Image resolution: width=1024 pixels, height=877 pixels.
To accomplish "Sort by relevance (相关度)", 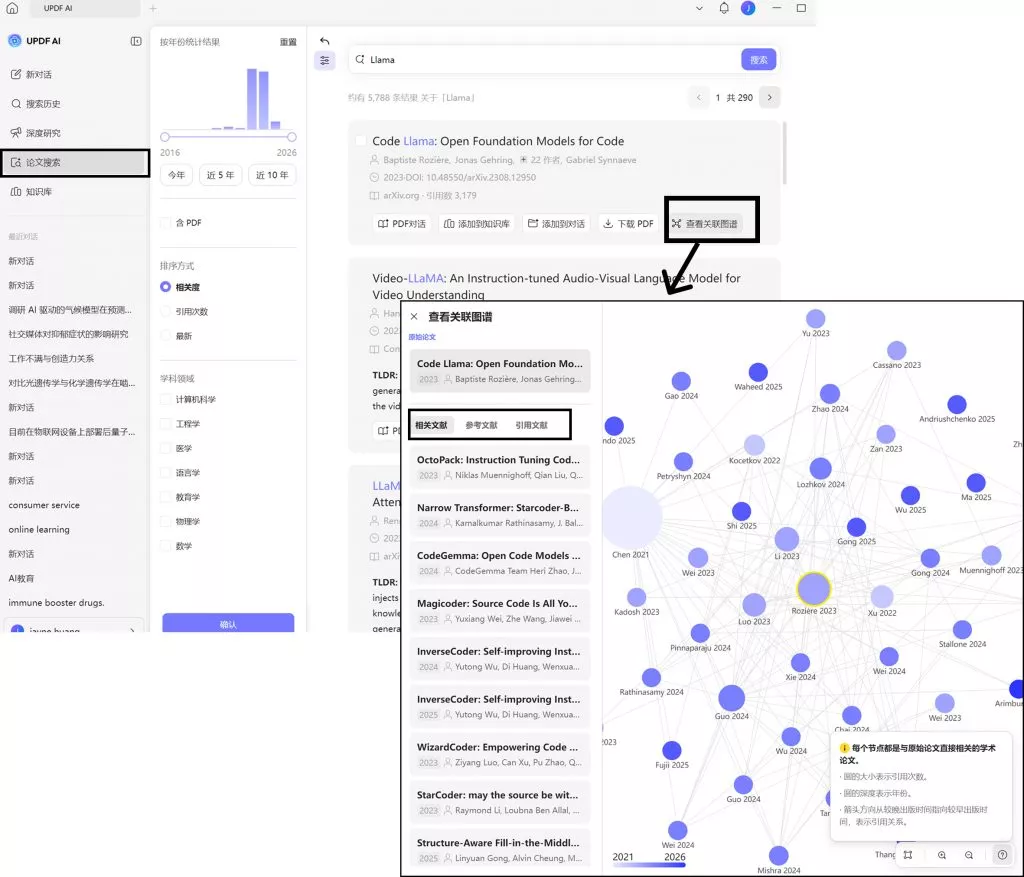I will (x=165, y=287).
